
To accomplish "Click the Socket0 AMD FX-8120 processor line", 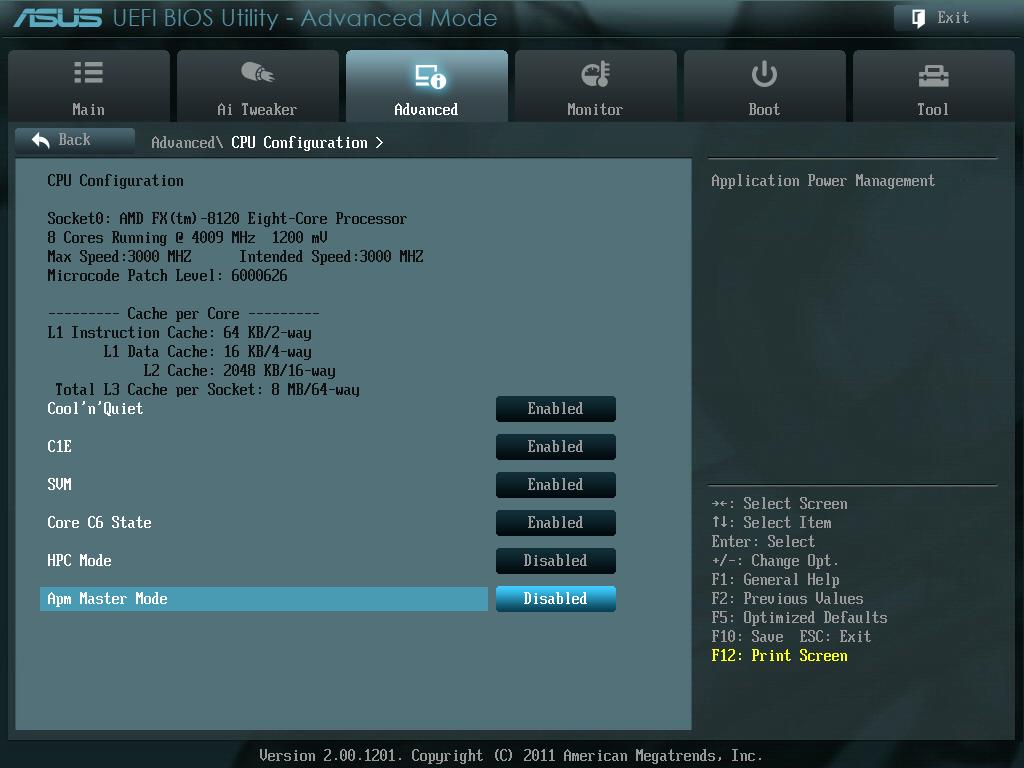I will click(x=227, y=219).
